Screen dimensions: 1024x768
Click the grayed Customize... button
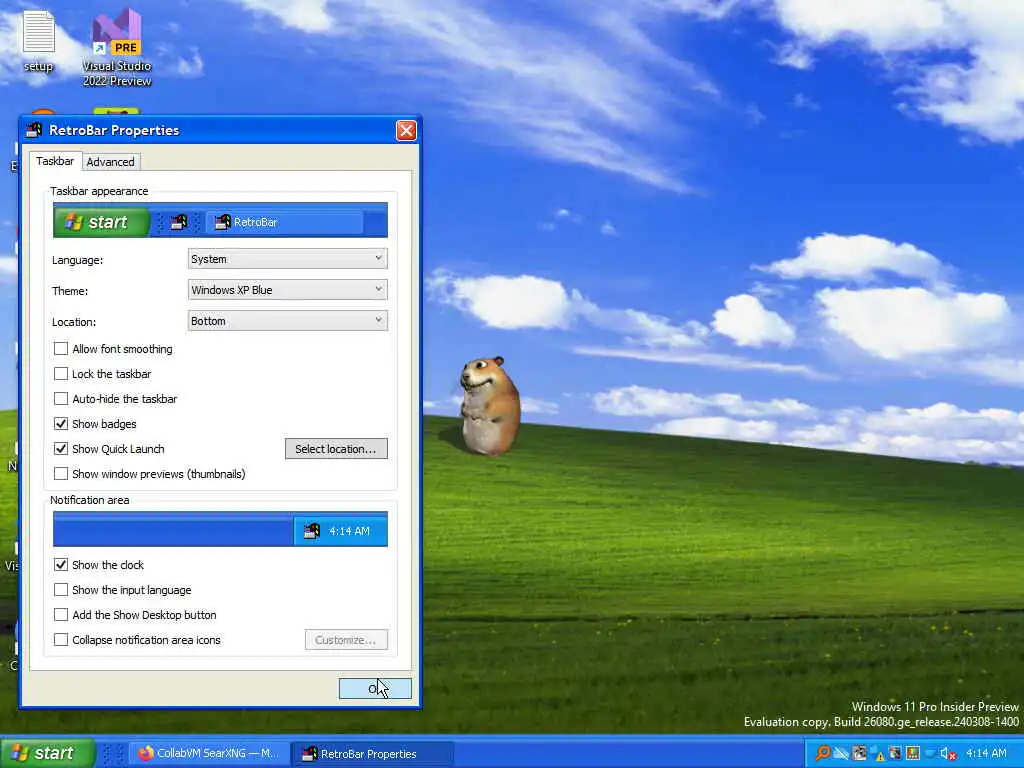click(x=346, y=640)
